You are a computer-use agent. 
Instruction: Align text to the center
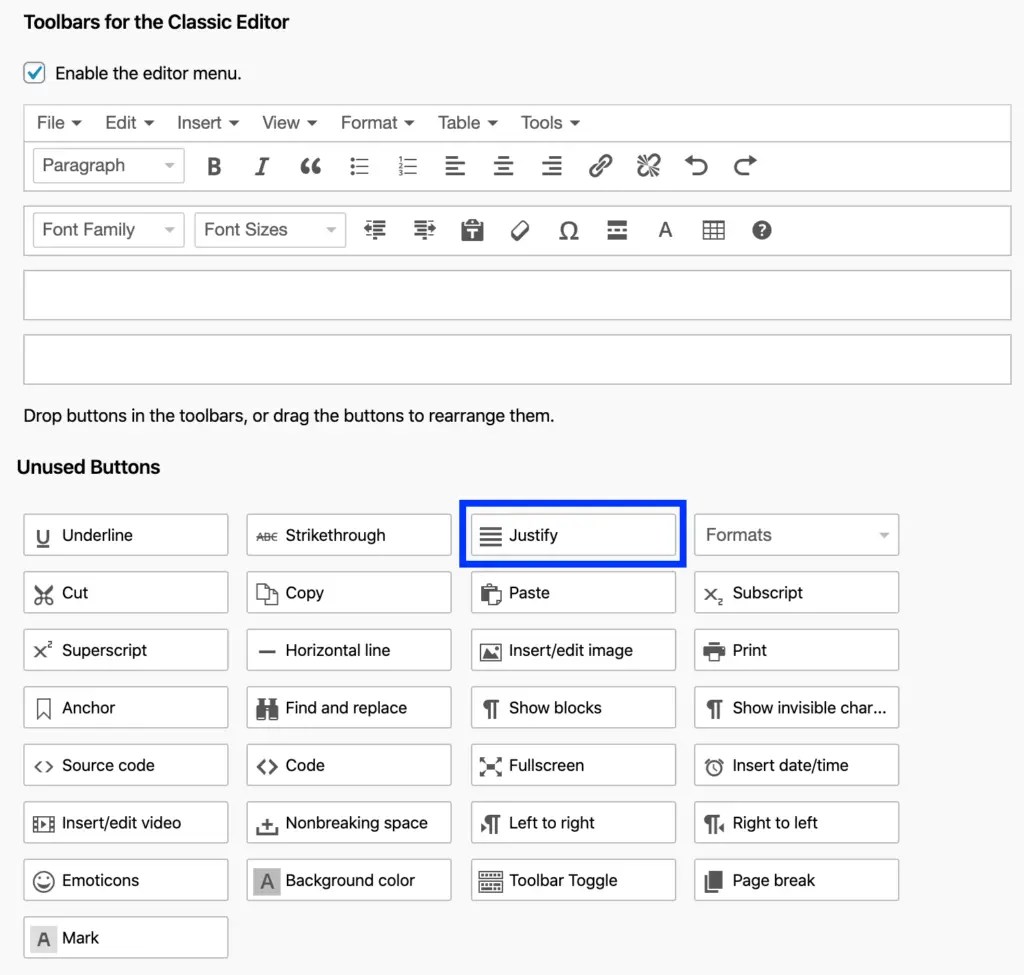[x=503, y=166]
